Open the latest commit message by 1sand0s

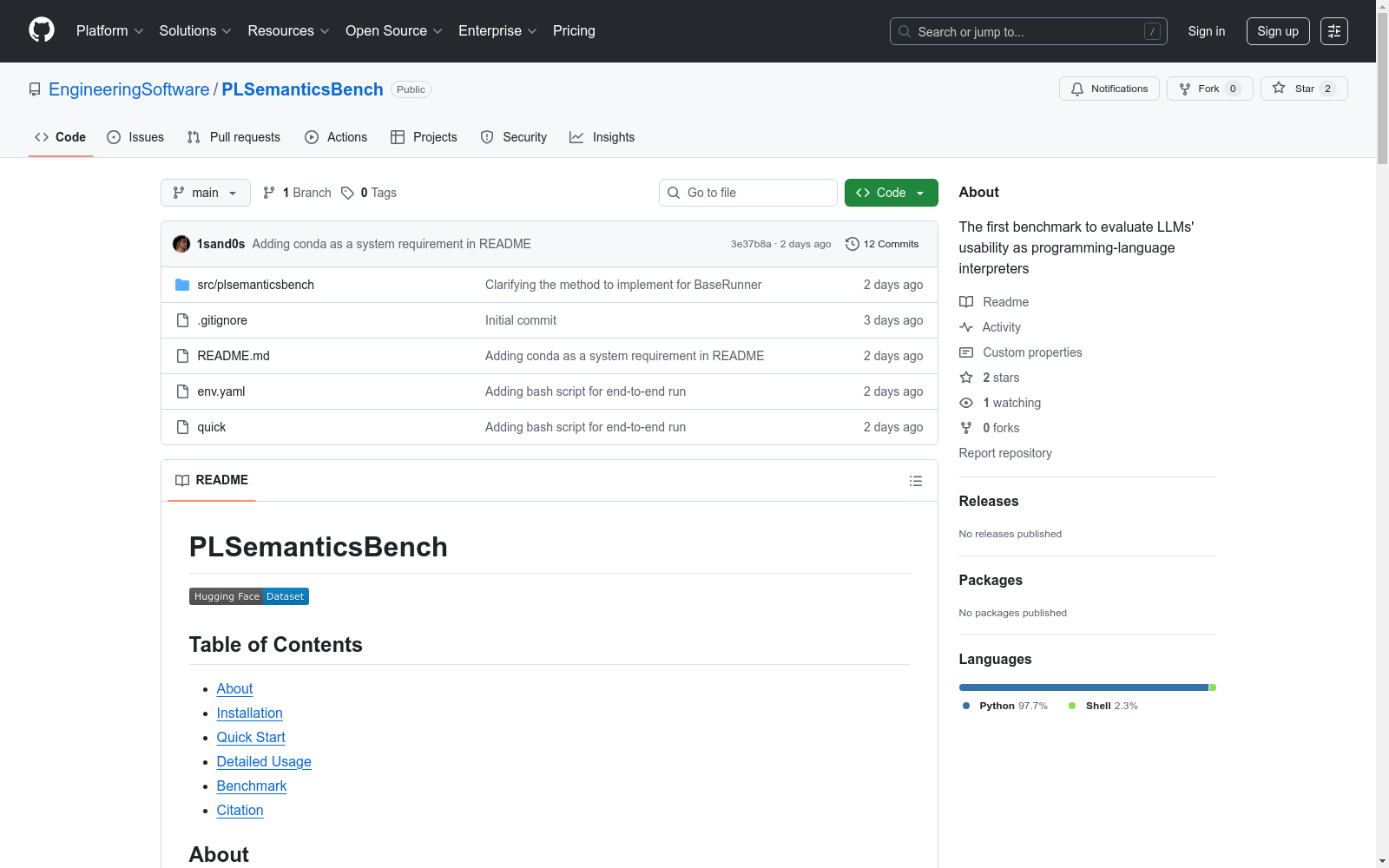(x=392, y=244)
